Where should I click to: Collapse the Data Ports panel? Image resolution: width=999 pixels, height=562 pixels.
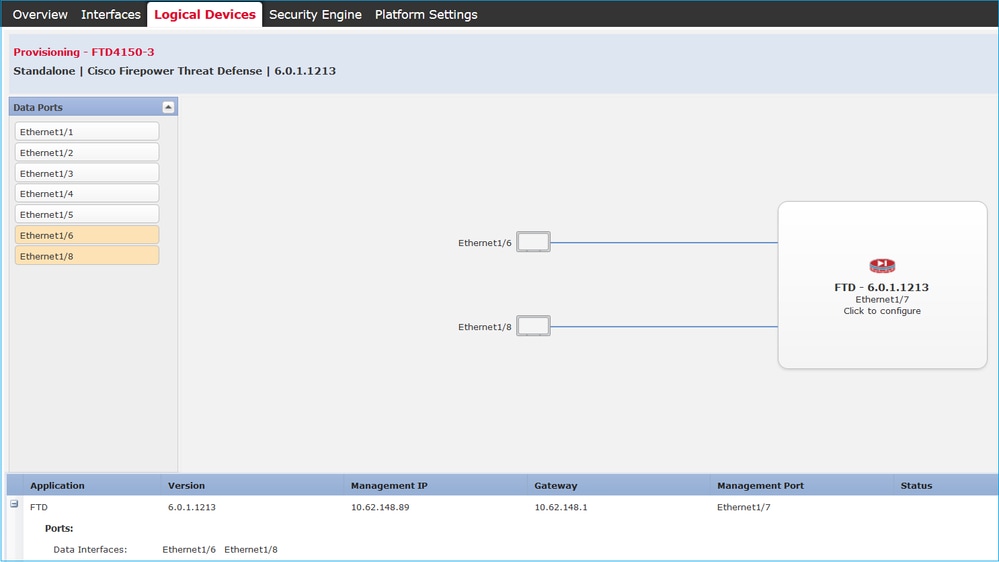click(x=168, y=107)
